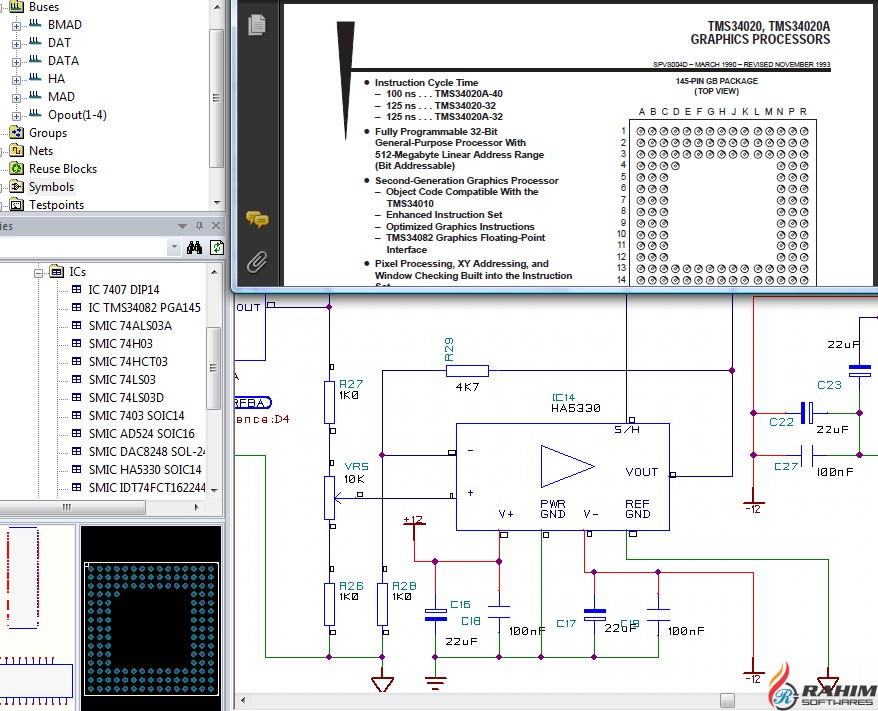The image size is (878, 711).
Task: Select IC TMS34082 PGA145 in library
Action: click(x=143, y=308)
